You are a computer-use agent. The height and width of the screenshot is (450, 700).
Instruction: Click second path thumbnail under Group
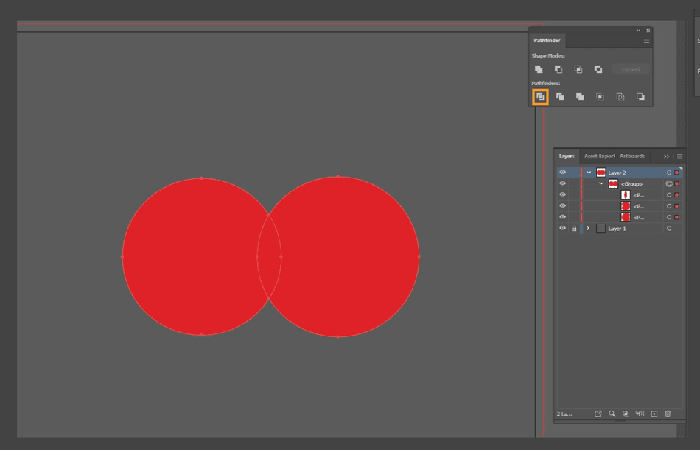625,206
